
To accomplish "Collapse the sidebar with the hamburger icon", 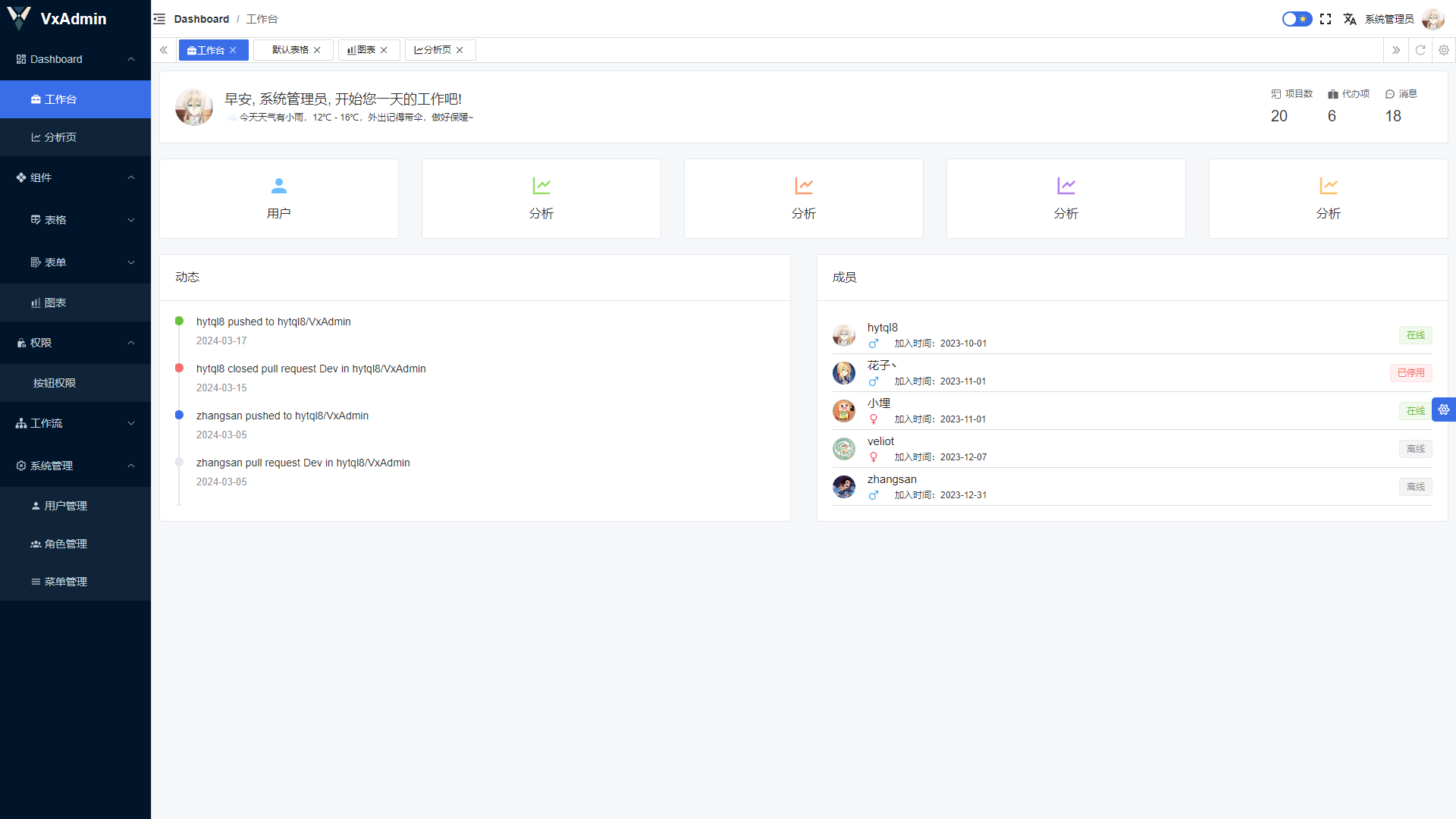I will click(x=159, y=19).
